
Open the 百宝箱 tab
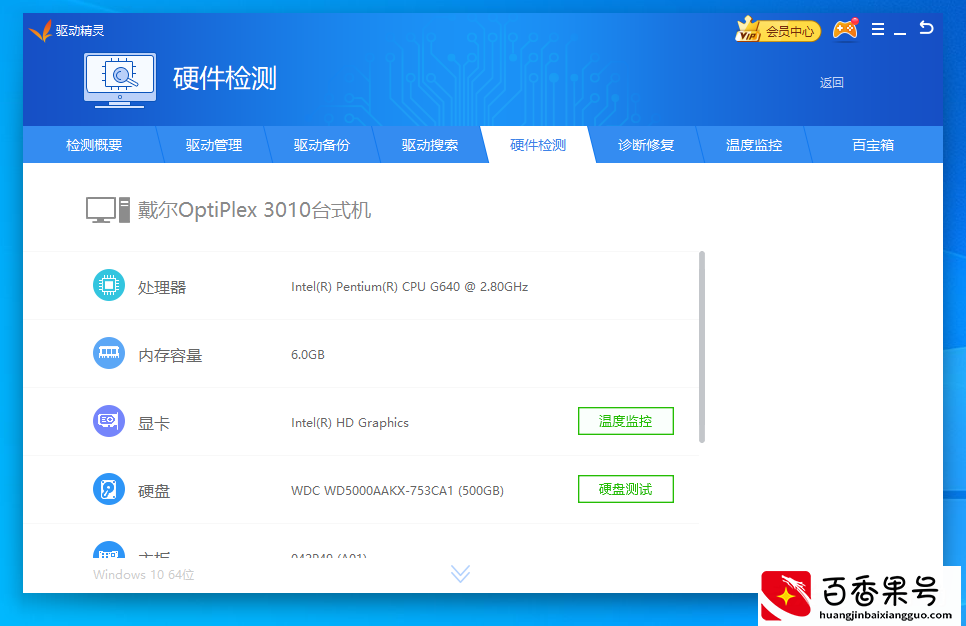pyautogui.click(x=873, y=145)
